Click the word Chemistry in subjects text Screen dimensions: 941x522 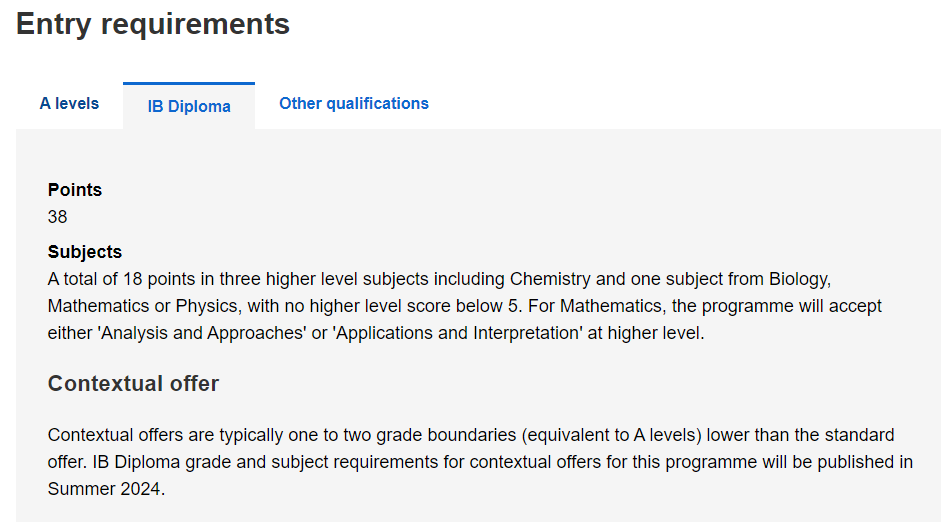click(550, 278)
